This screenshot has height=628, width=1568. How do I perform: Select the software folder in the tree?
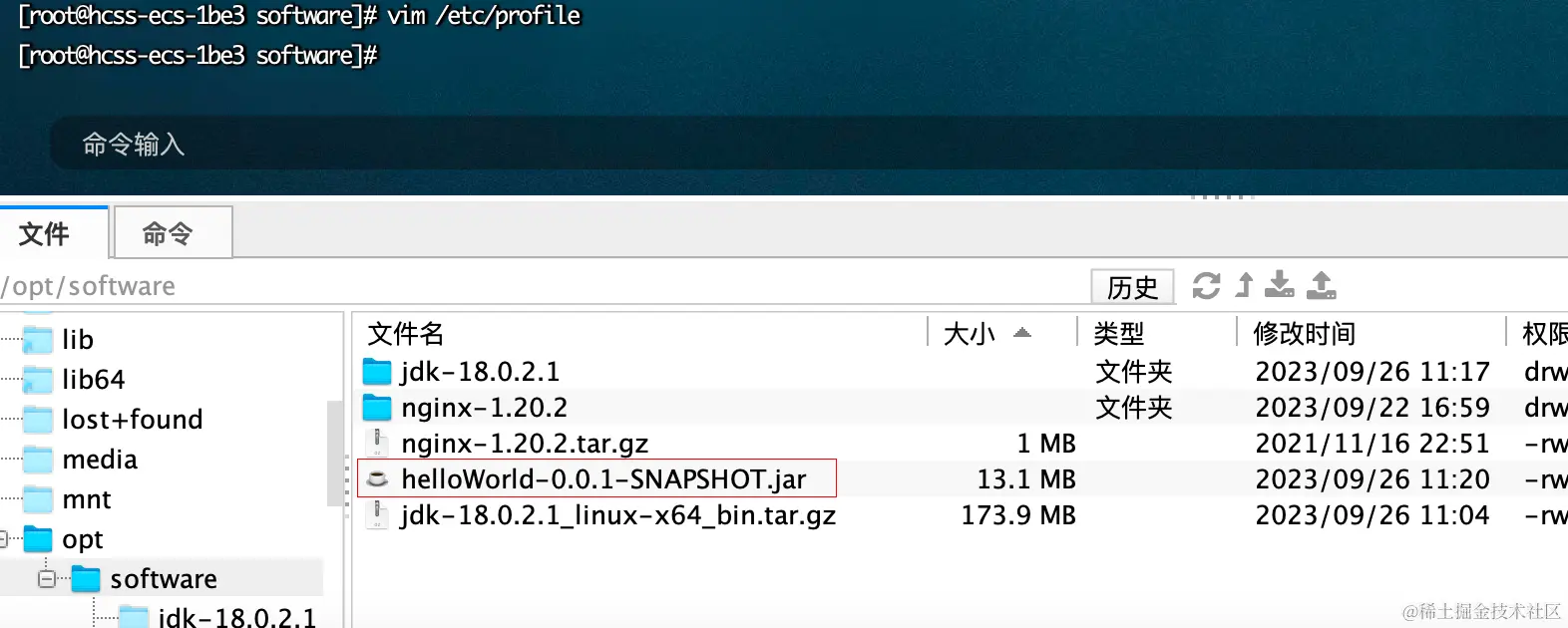click(x=164, y=579)
